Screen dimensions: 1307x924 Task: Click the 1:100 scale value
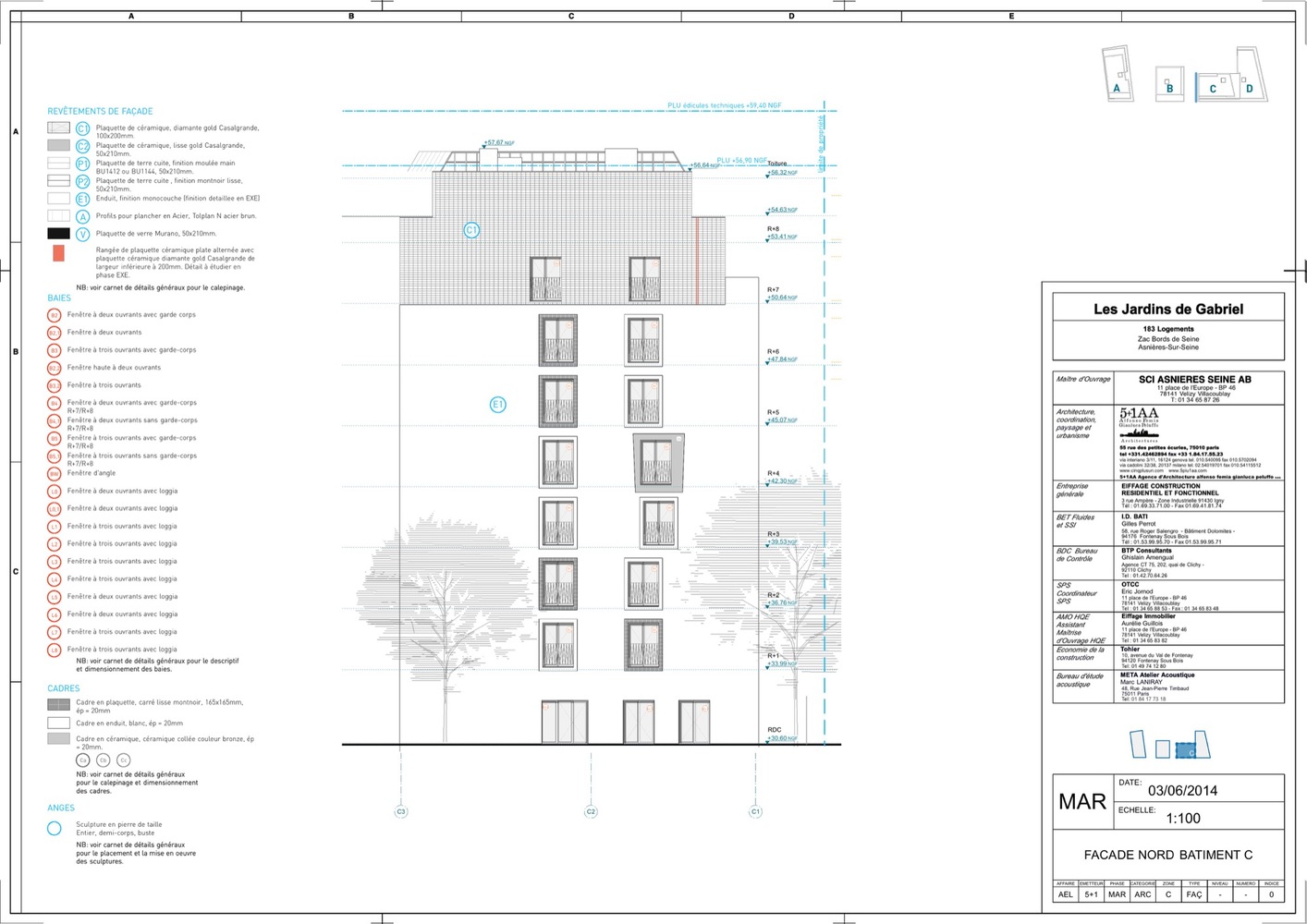click(1182, 818)
